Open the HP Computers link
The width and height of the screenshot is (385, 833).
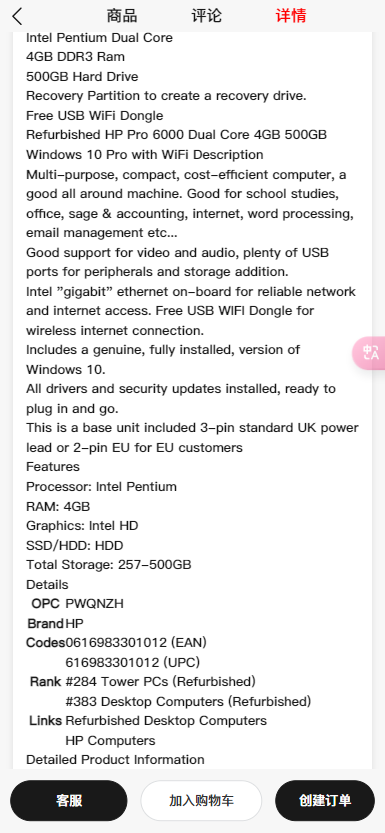point(110,741)
